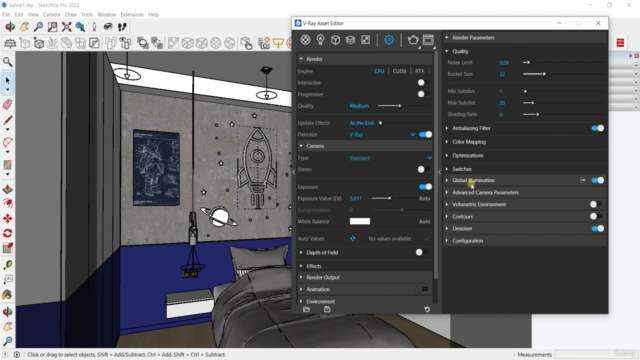Select the CUDA render engine
This screenshot has width=640, height=360.
pos(399,71)
